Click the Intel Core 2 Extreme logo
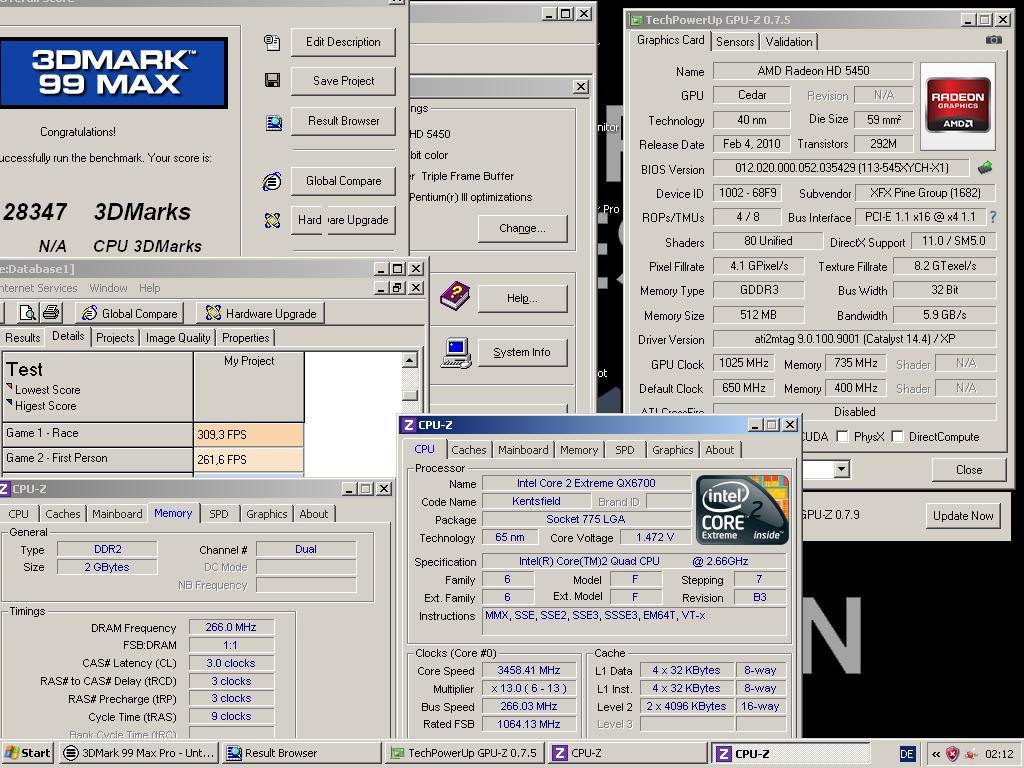Image resolution: width=1024 pixels, height=768 pixels. click(742, 510)
